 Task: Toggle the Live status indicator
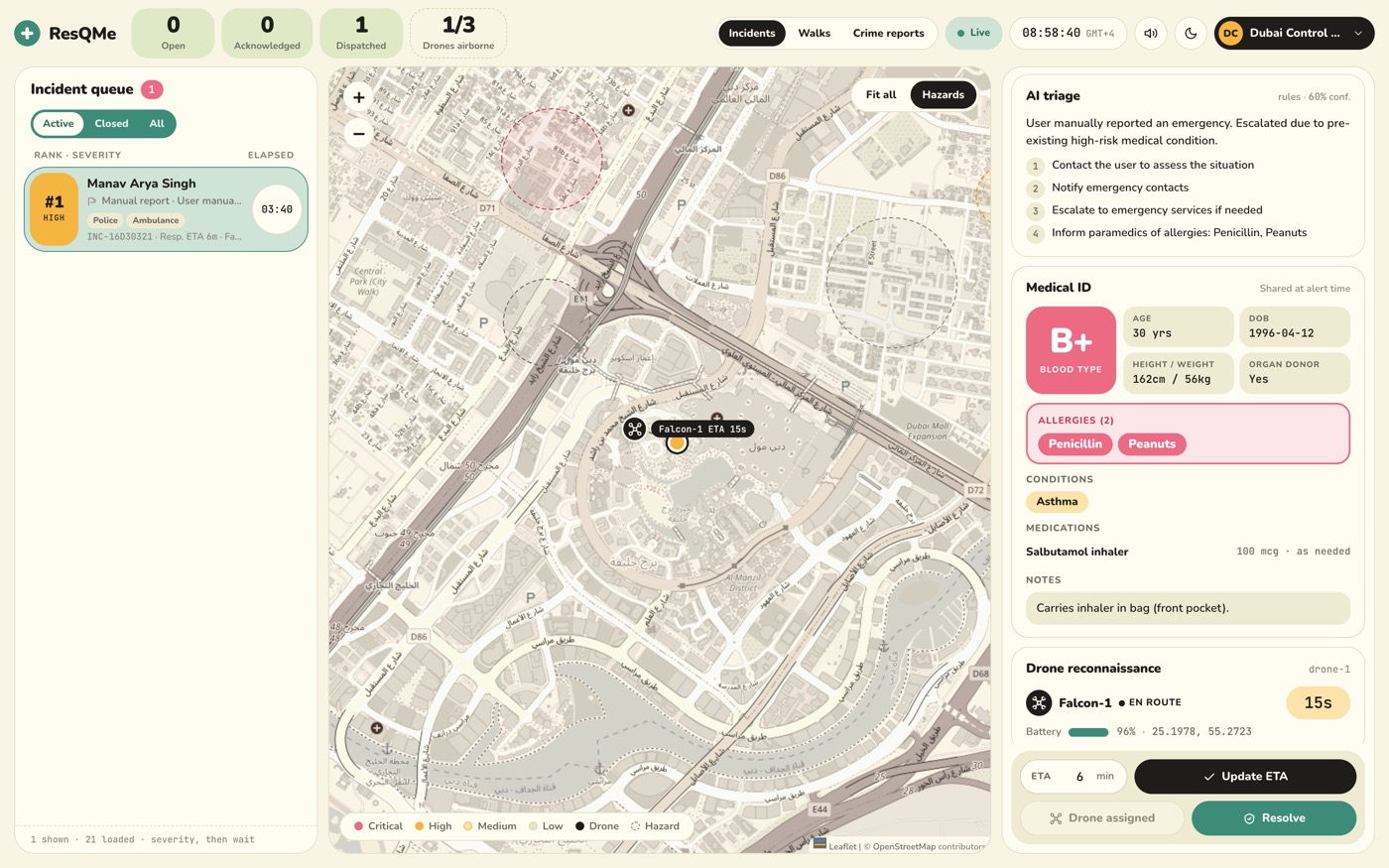(x=973, y=33)
